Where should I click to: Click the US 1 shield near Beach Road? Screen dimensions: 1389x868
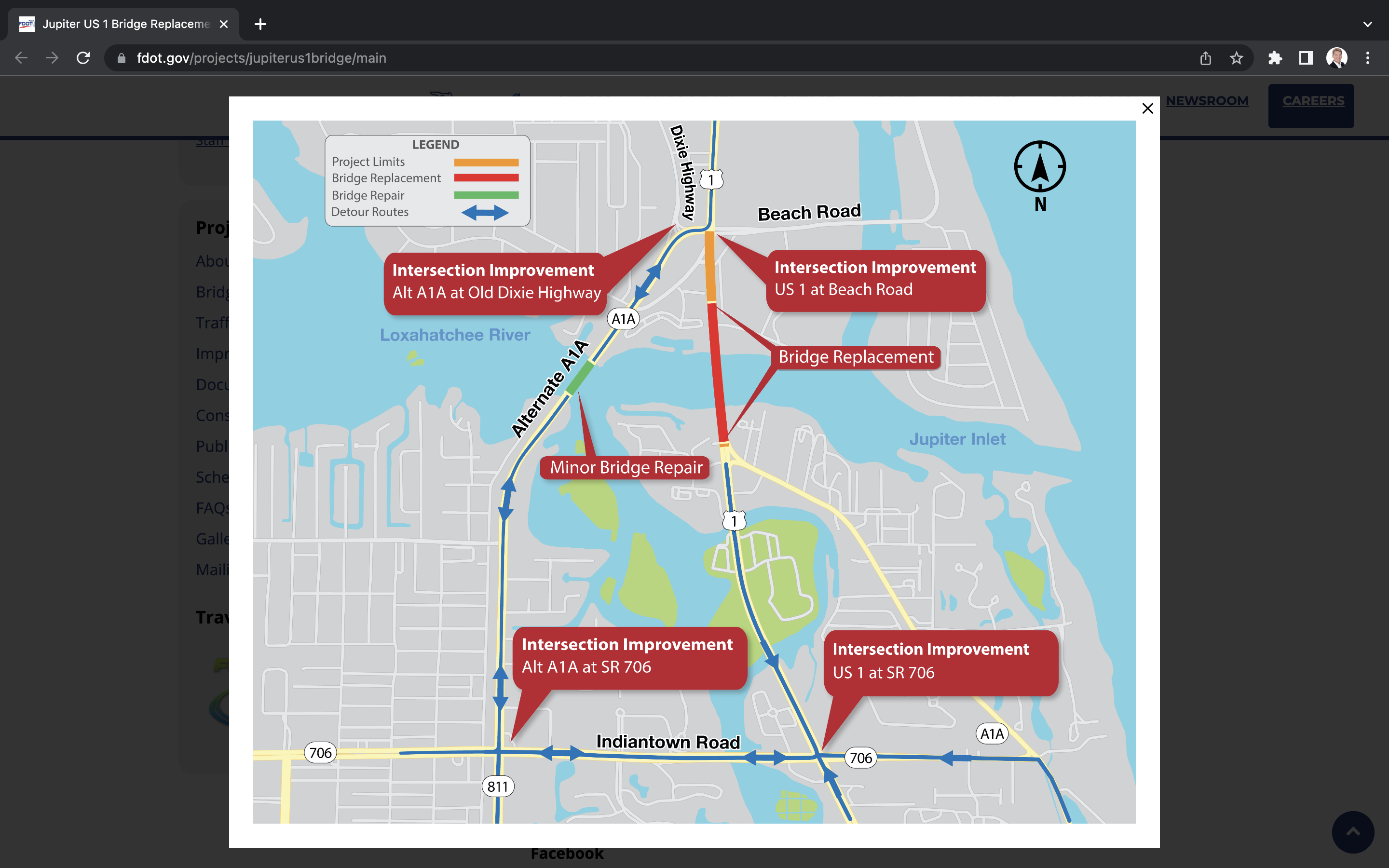click(x=711, y=180)
